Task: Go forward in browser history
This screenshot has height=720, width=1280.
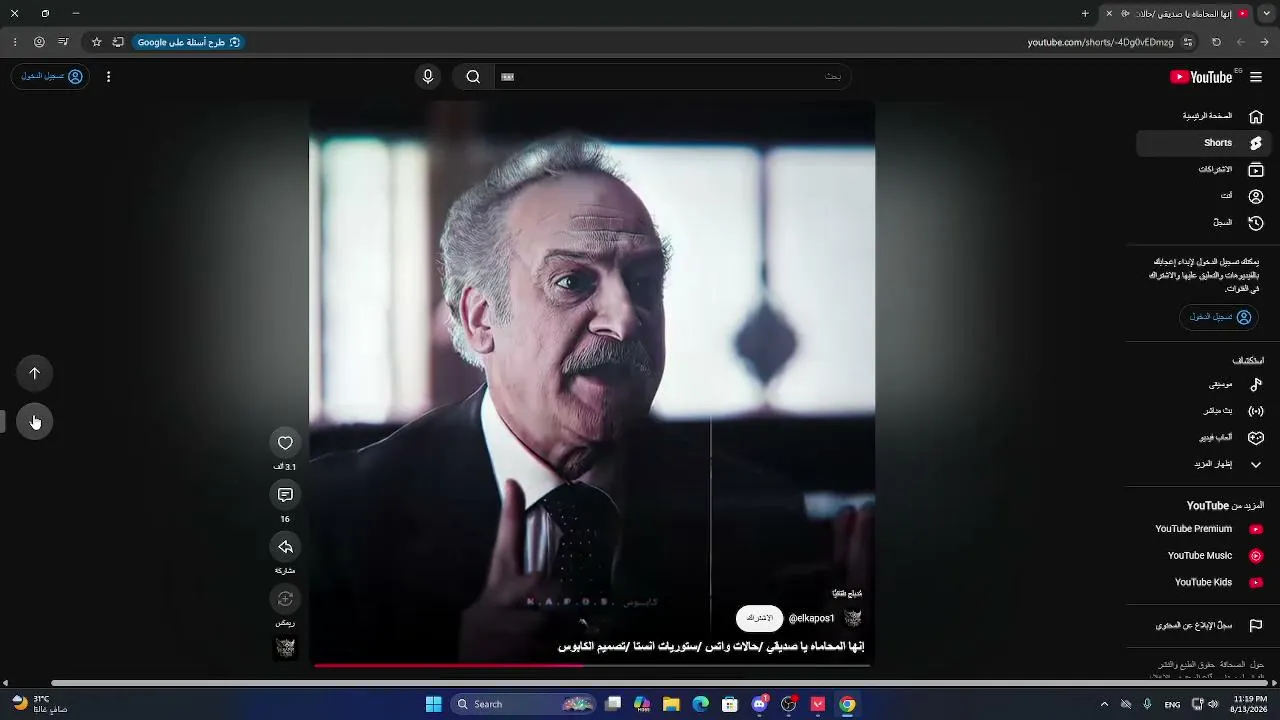Action: click(1241, 42)
